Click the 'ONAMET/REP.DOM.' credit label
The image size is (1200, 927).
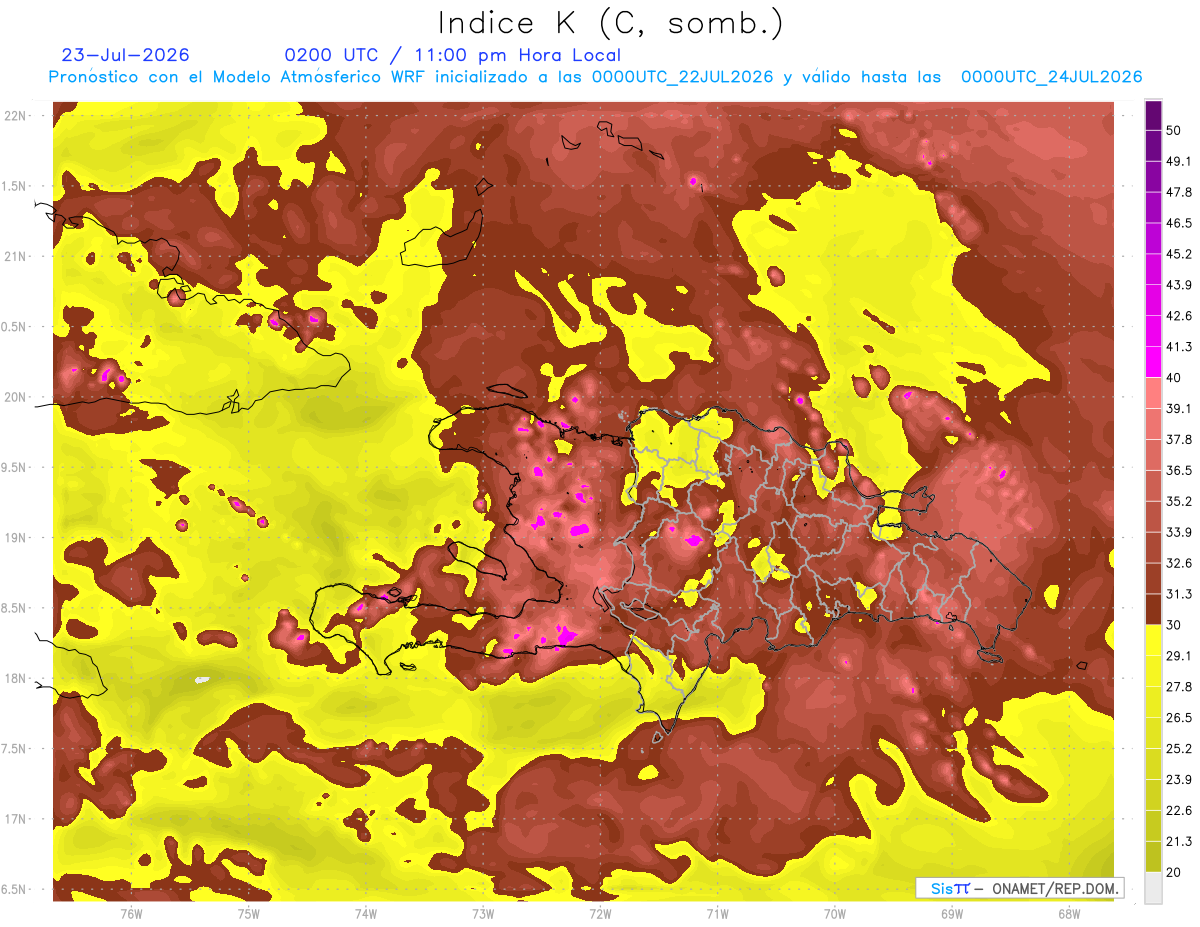pos(1055,888)
